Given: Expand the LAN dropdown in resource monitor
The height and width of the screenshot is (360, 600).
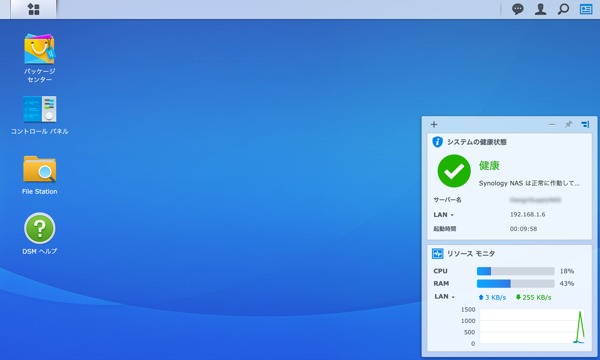Looking at the screenshot, I should [445, 296].
